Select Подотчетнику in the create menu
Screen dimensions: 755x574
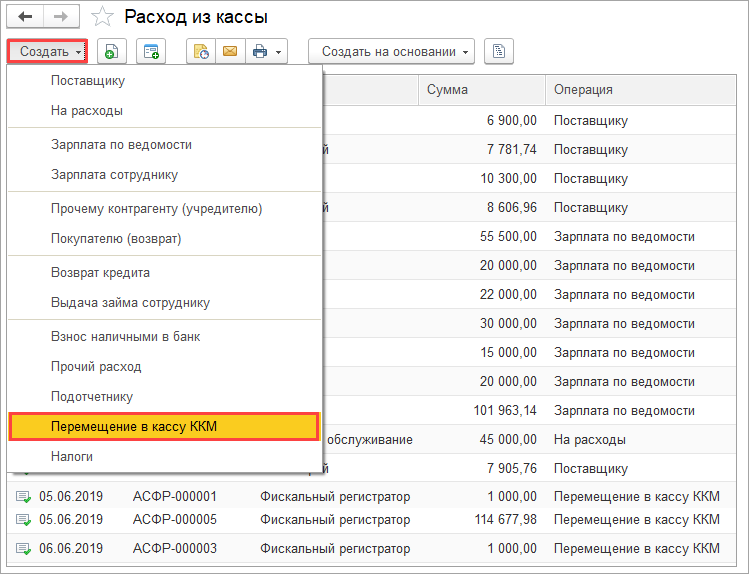pos(92,397)
